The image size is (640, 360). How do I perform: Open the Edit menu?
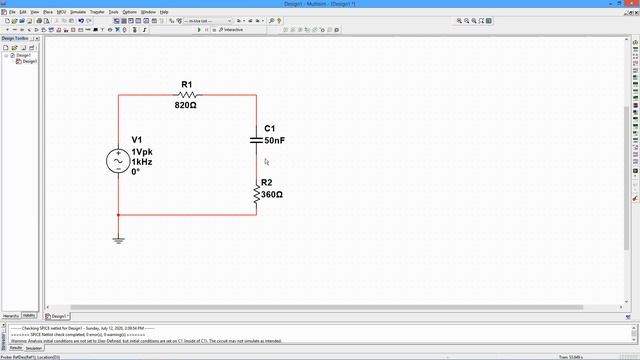23,12
